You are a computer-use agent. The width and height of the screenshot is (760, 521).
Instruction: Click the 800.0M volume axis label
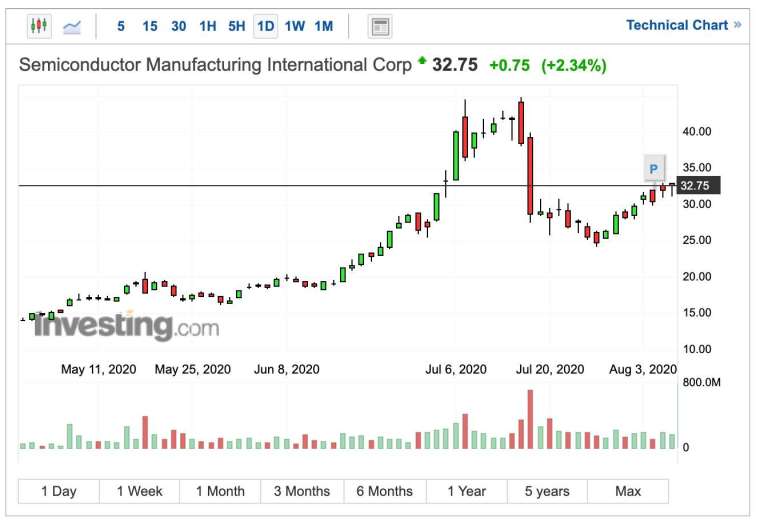pyautogui.click(x=701, y=382)
